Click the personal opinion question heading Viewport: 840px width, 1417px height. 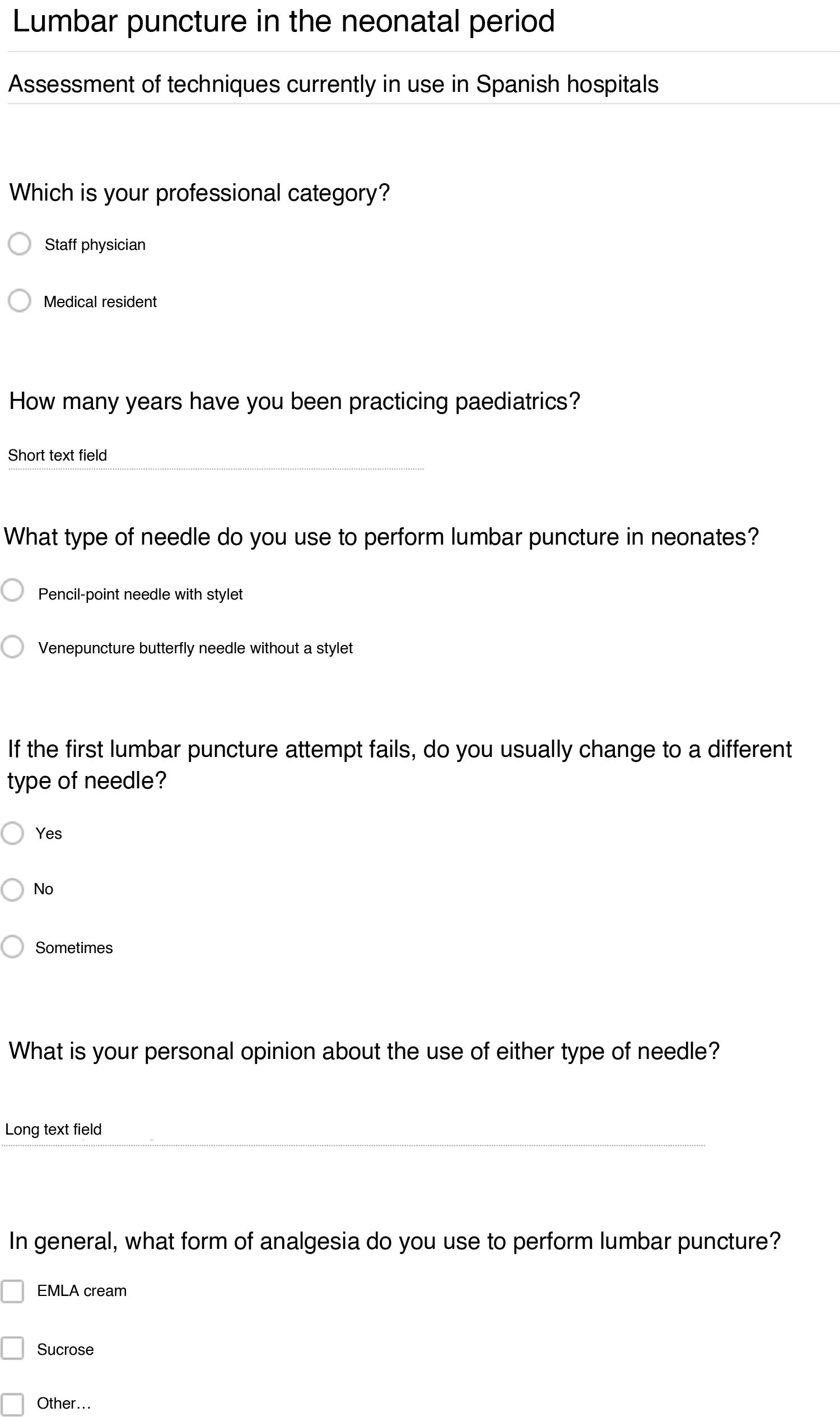(364, 1051)
